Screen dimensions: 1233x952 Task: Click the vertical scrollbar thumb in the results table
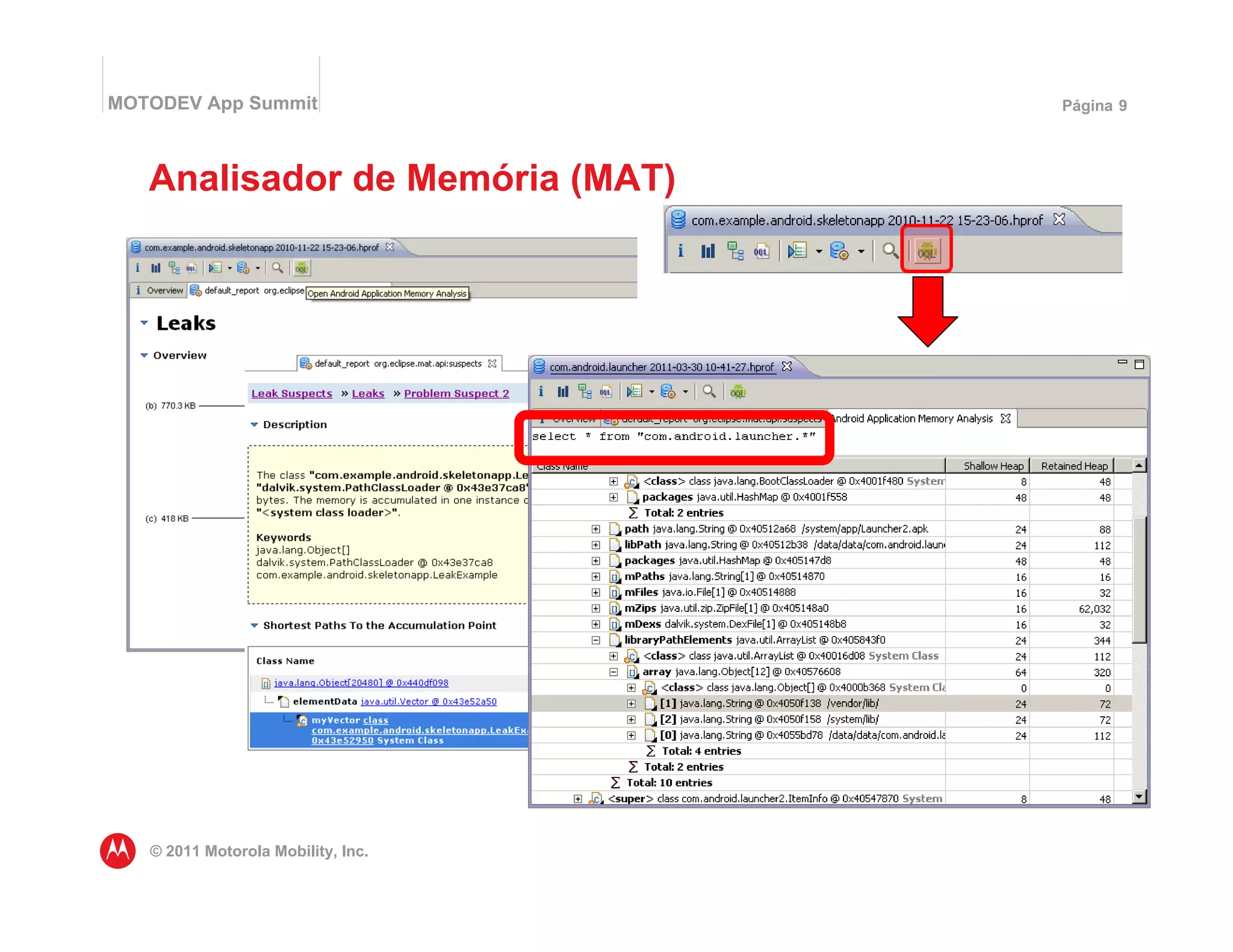pos(1139,579)
